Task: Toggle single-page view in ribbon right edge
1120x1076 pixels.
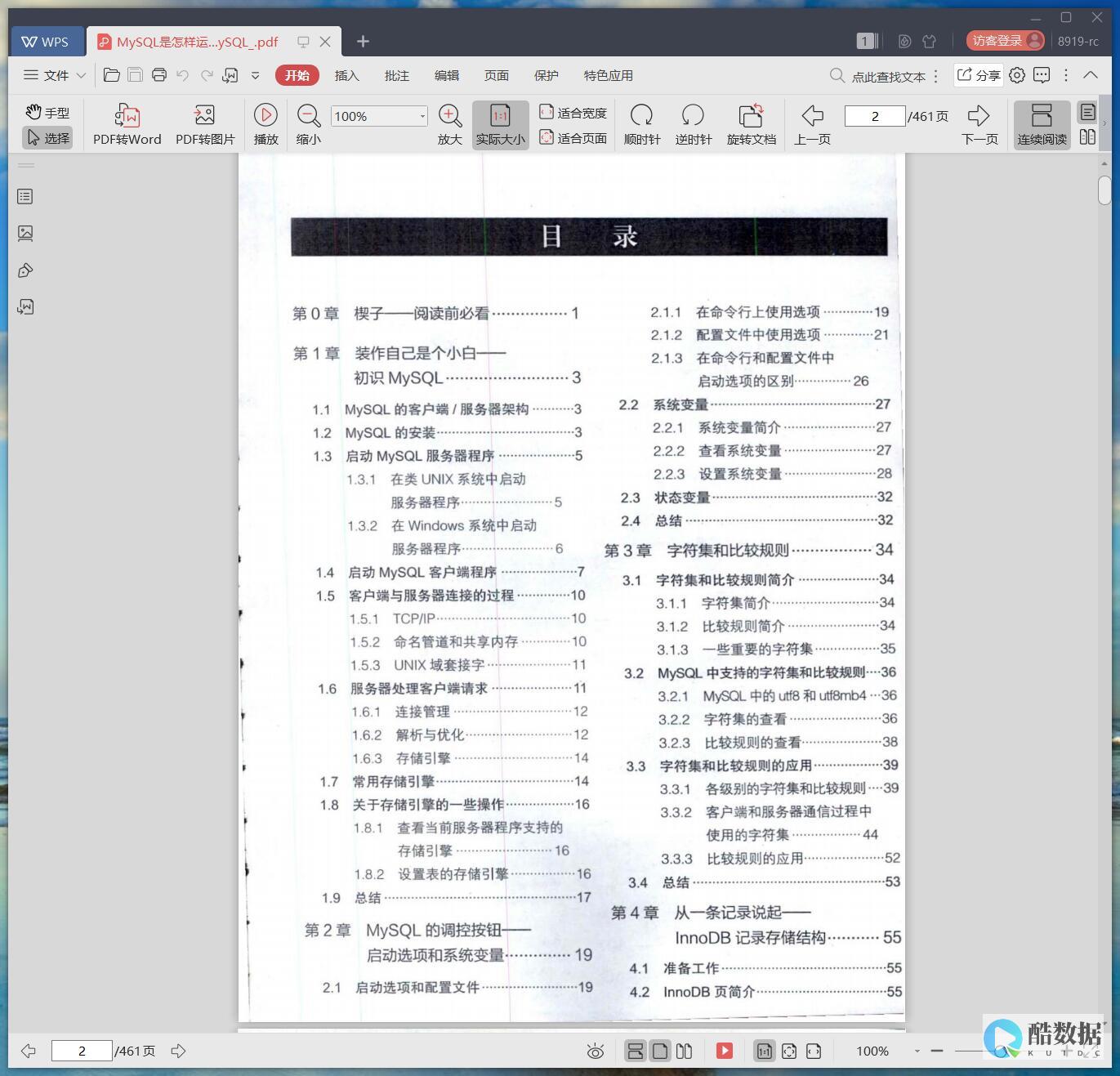Action: pos(1087,112)
